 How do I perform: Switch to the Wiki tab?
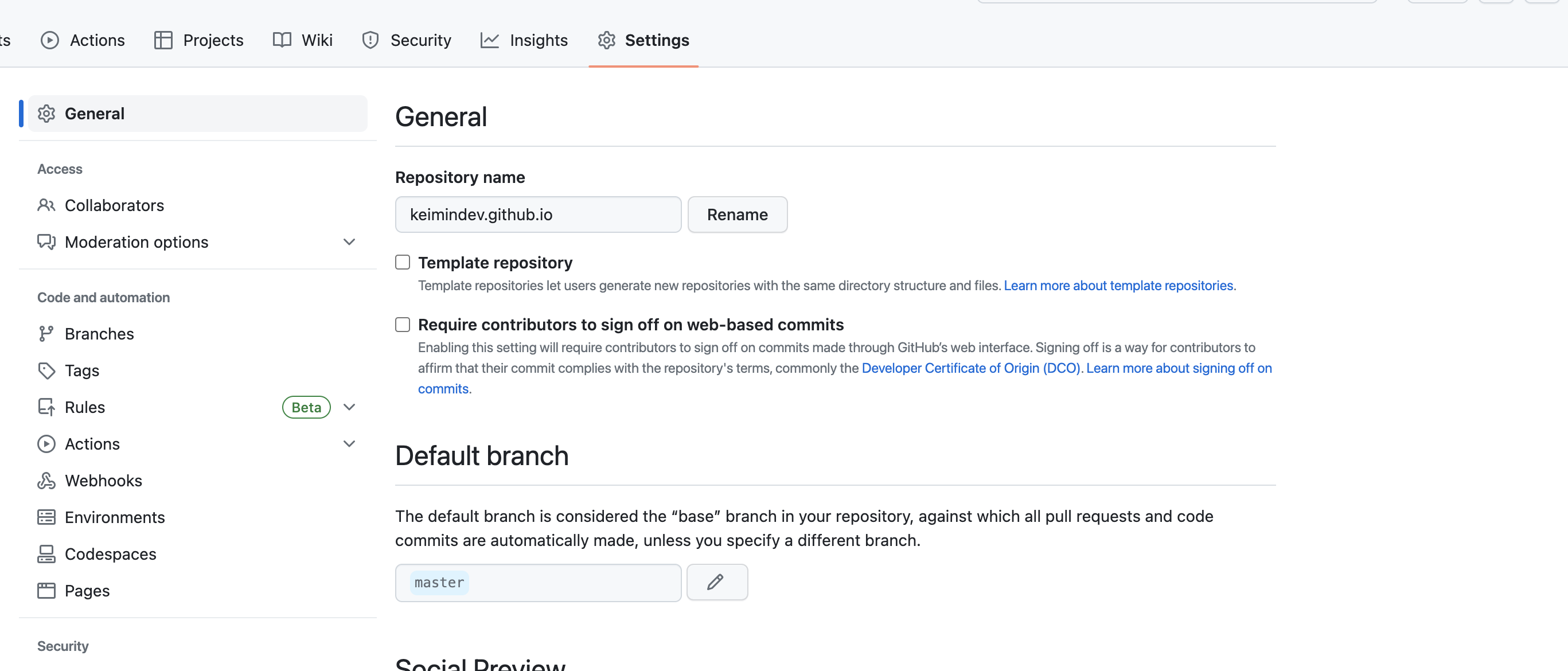[x=302, y=40]
